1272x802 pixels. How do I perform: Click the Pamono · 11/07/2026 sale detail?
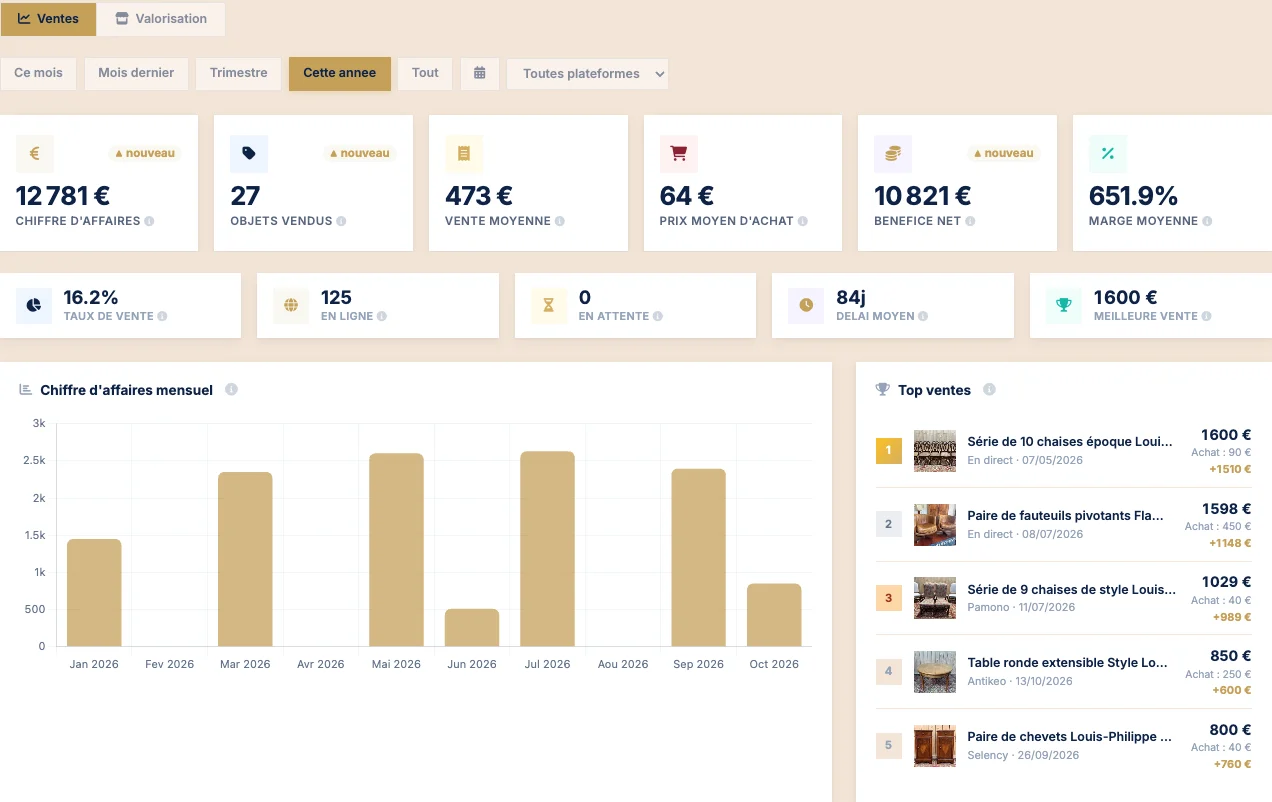1021,607
